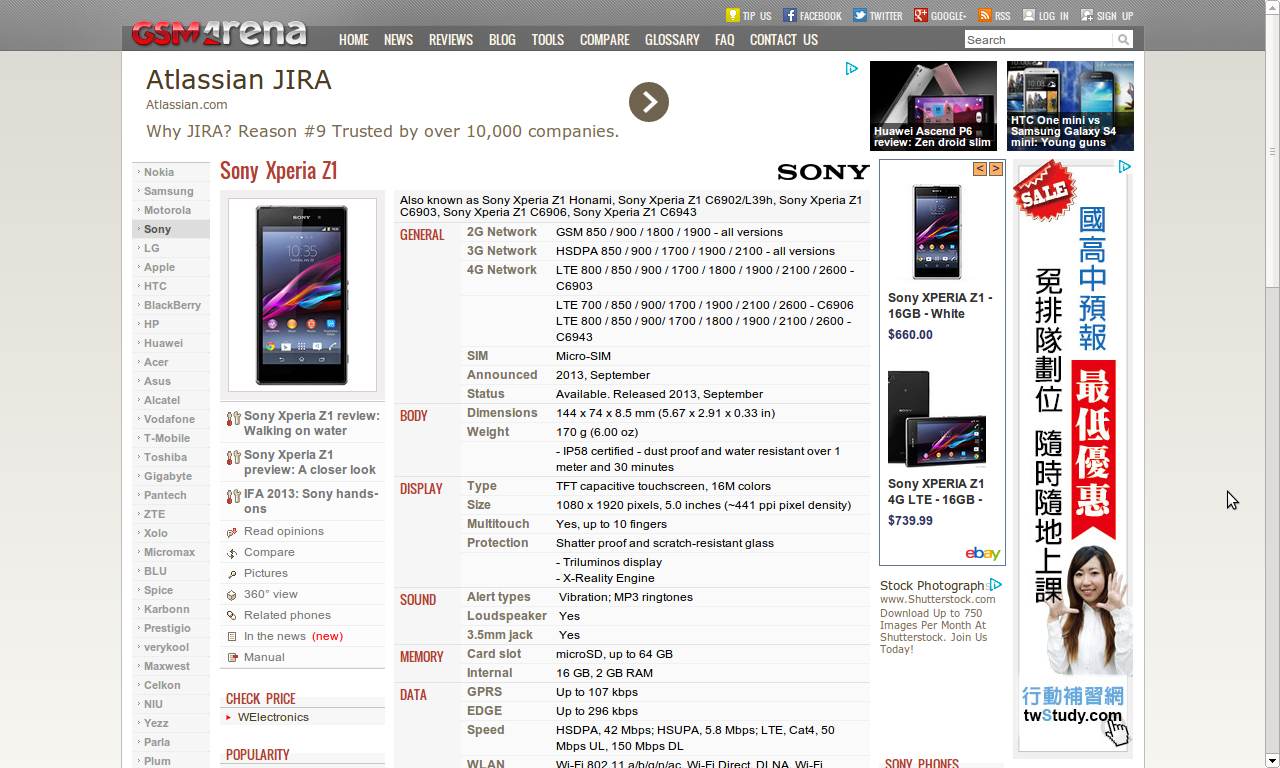1280x768 pixels.
Task: Select HTC in brand list
Action: 155,286
